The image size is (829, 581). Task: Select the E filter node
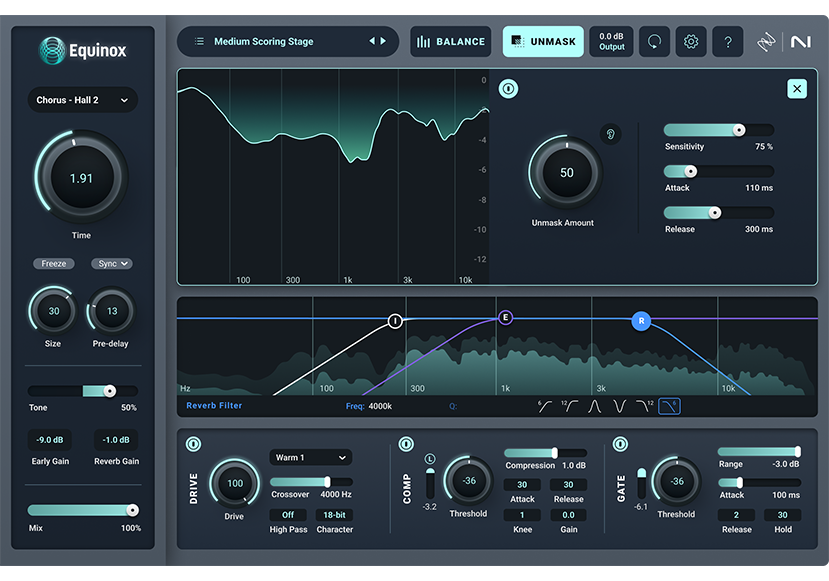coord(505,317)
